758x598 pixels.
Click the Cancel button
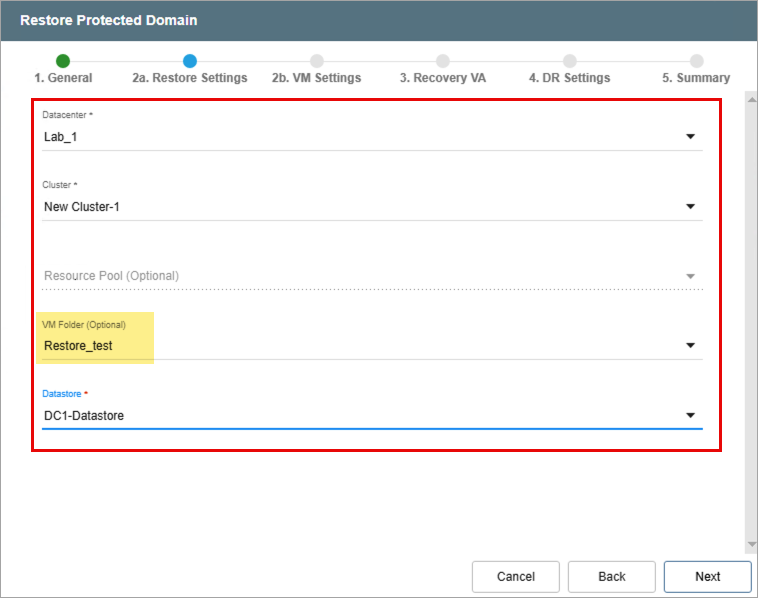(x=516, y=576)
